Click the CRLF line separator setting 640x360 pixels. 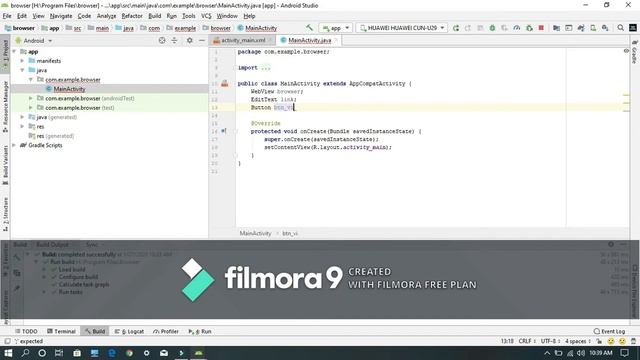[527, 341]
